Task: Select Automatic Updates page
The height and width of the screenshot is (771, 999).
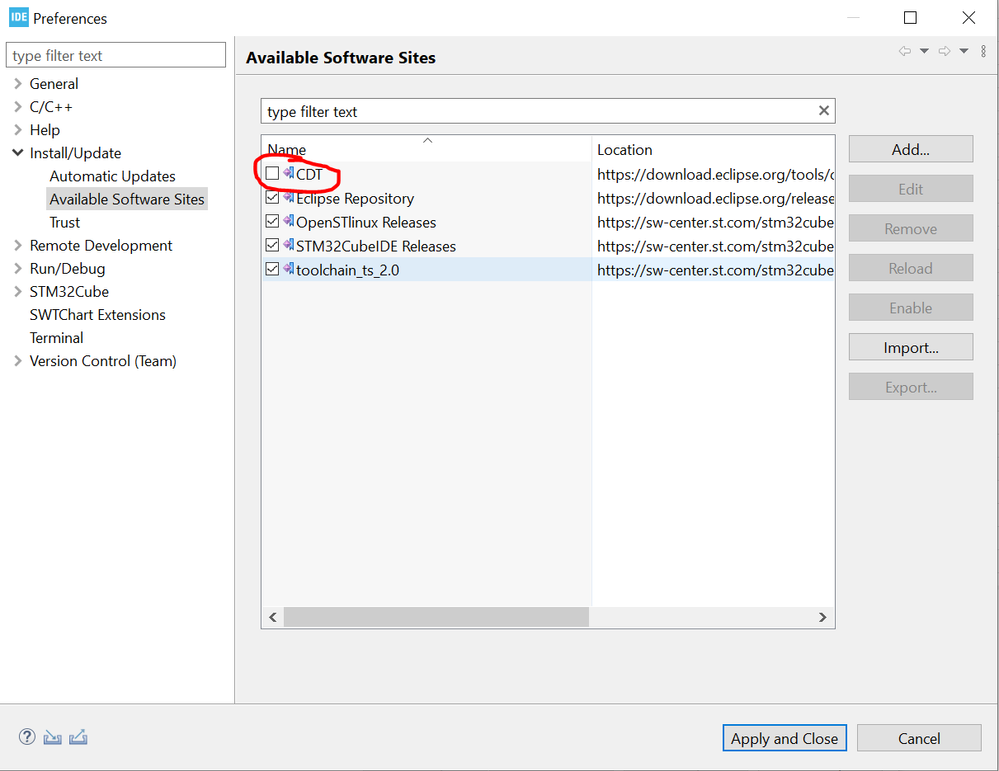Action: (112, 176)
